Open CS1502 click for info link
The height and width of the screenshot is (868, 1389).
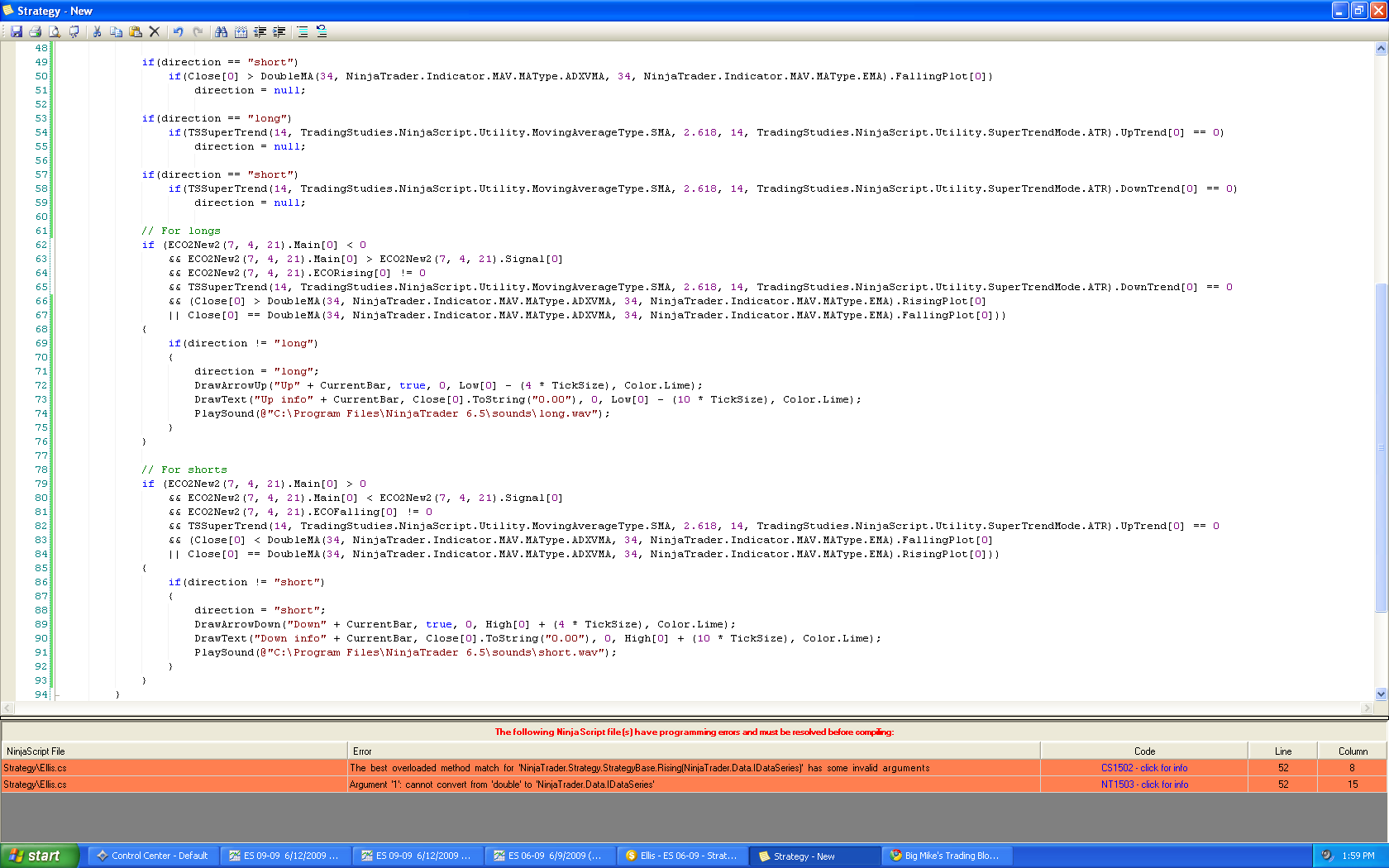pyautogui.click(x=1144, y=768)
